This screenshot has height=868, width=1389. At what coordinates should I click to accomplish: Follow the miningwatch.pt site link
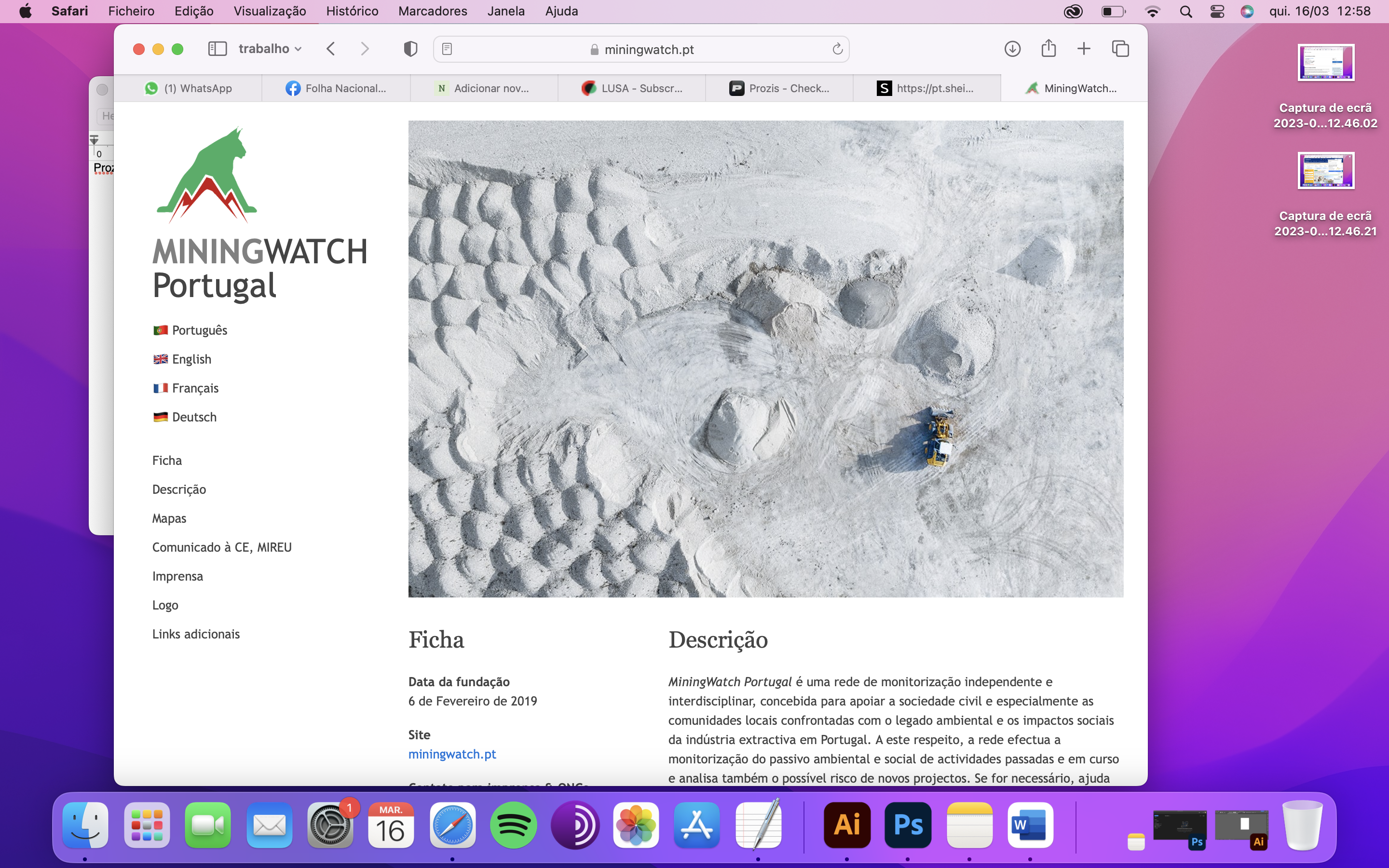click(x=452, y=754)
